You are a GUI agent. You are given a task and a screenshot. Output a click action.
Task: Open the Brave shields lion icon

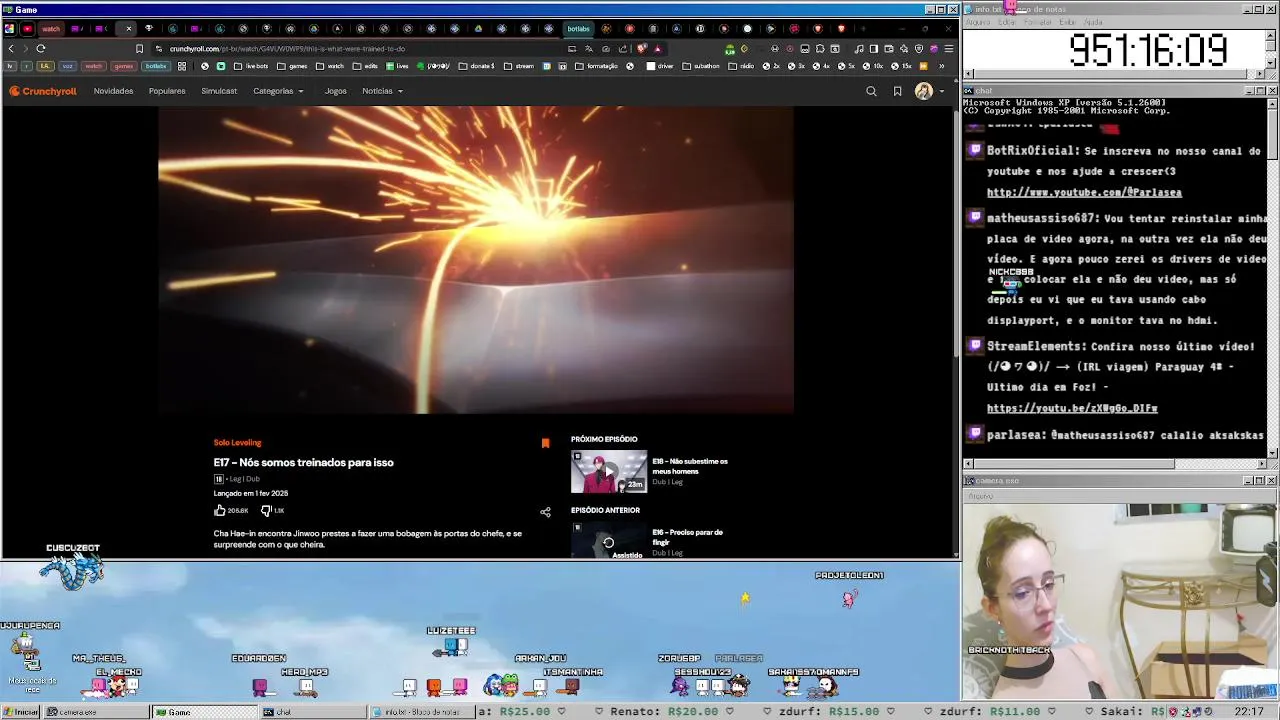click(641, 48)
